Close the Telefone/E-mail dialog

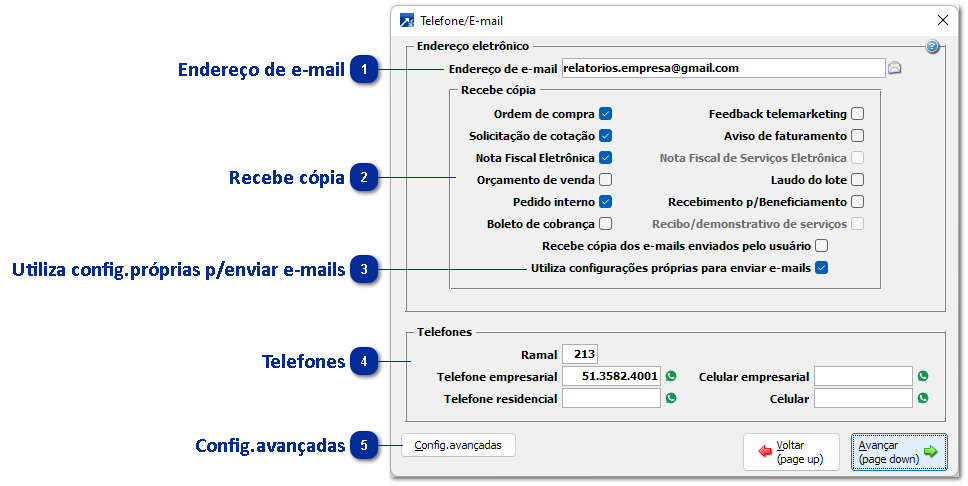pos(942,19)
